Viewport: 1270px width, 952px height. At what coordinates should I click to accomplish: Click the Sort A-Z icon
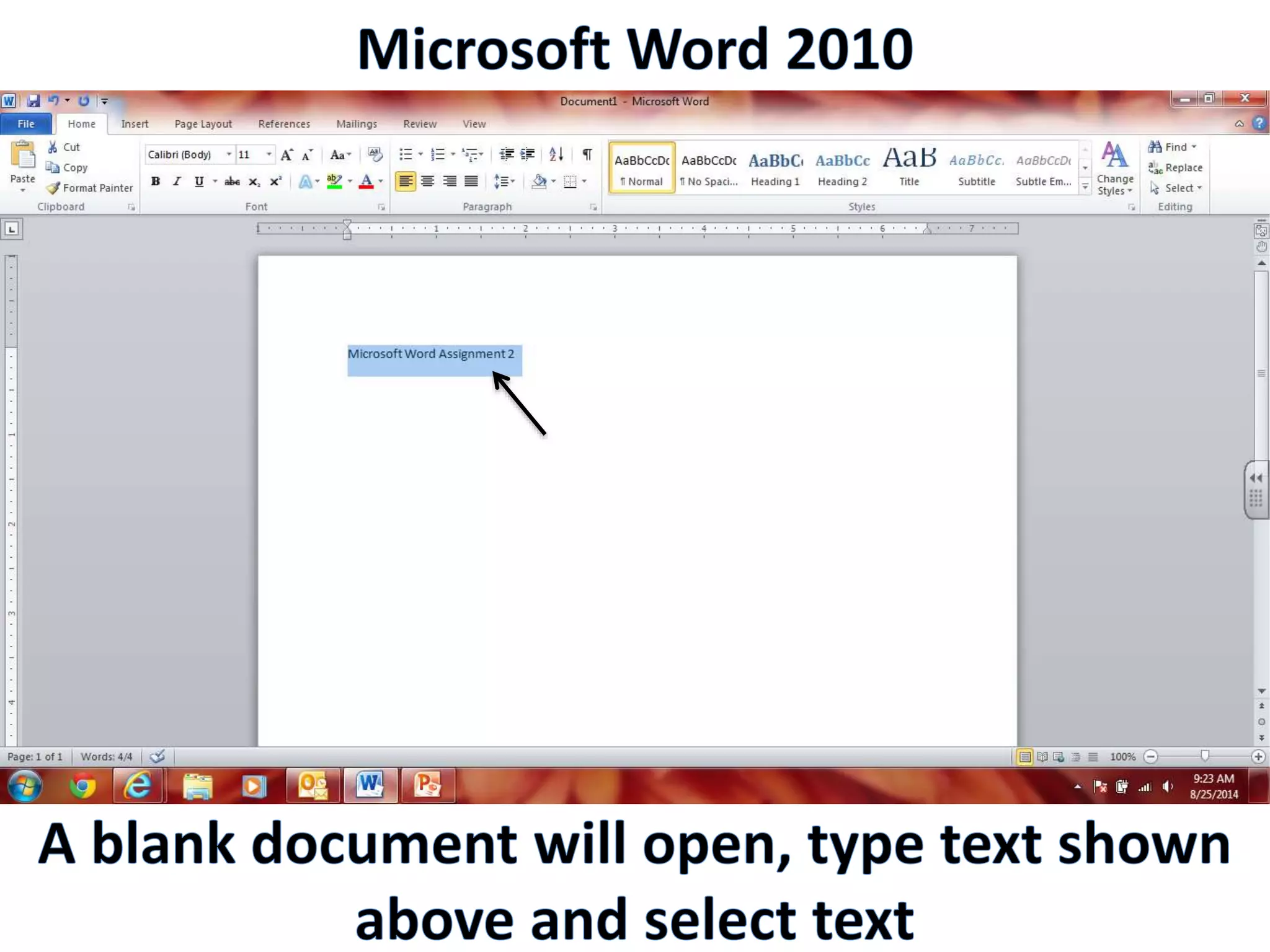(556, 154)
